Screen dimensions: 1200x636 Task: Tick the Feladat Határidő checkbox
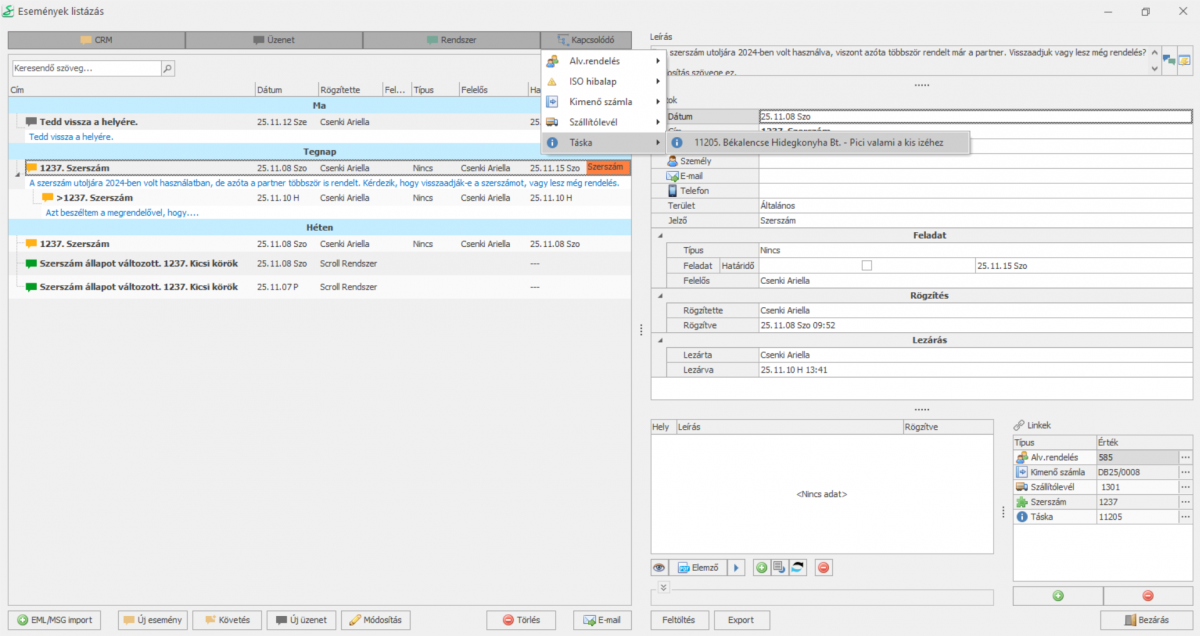point(867,265)
